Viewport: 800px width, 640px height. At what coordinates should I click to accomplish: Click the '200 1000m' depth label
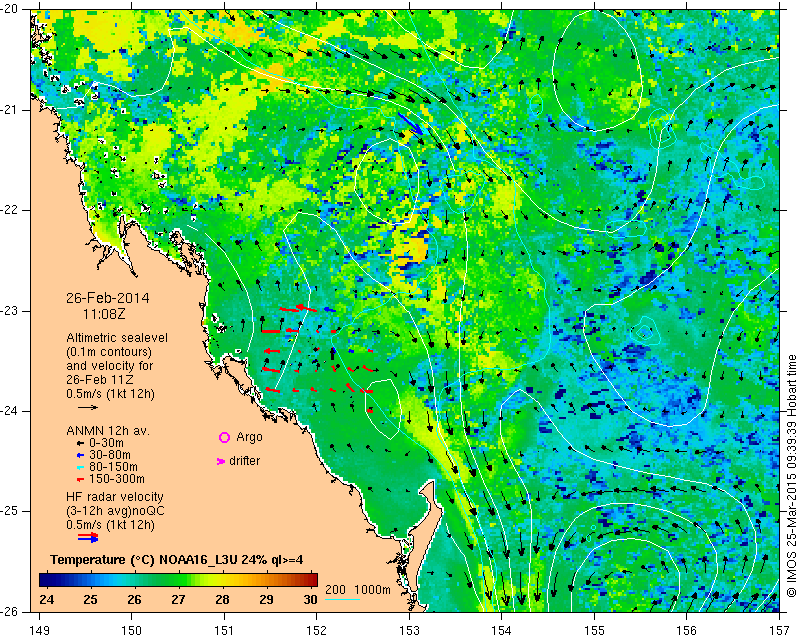(358, 590)
